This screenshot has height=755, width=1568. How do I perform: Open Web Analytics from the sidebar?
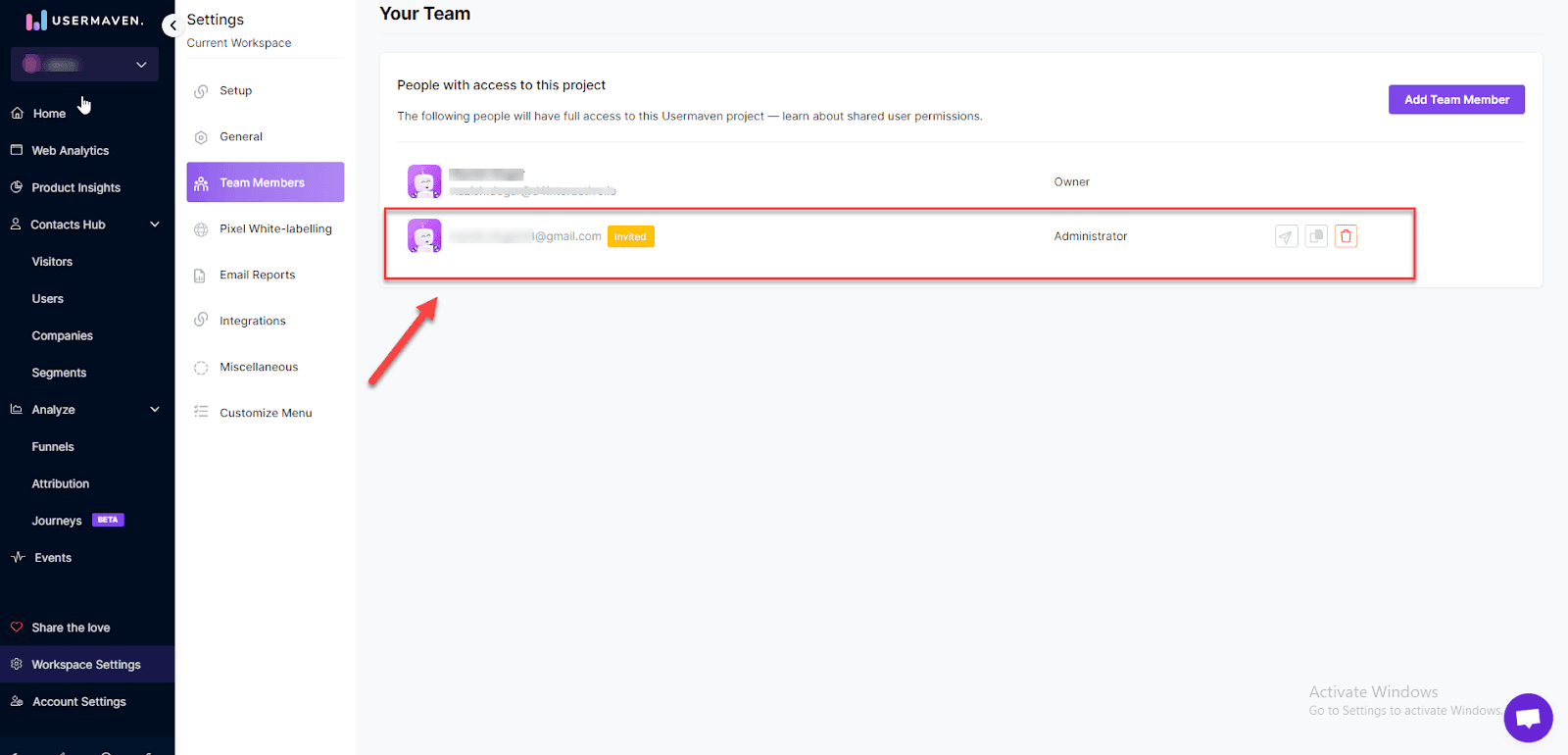(x=70, y=151)
